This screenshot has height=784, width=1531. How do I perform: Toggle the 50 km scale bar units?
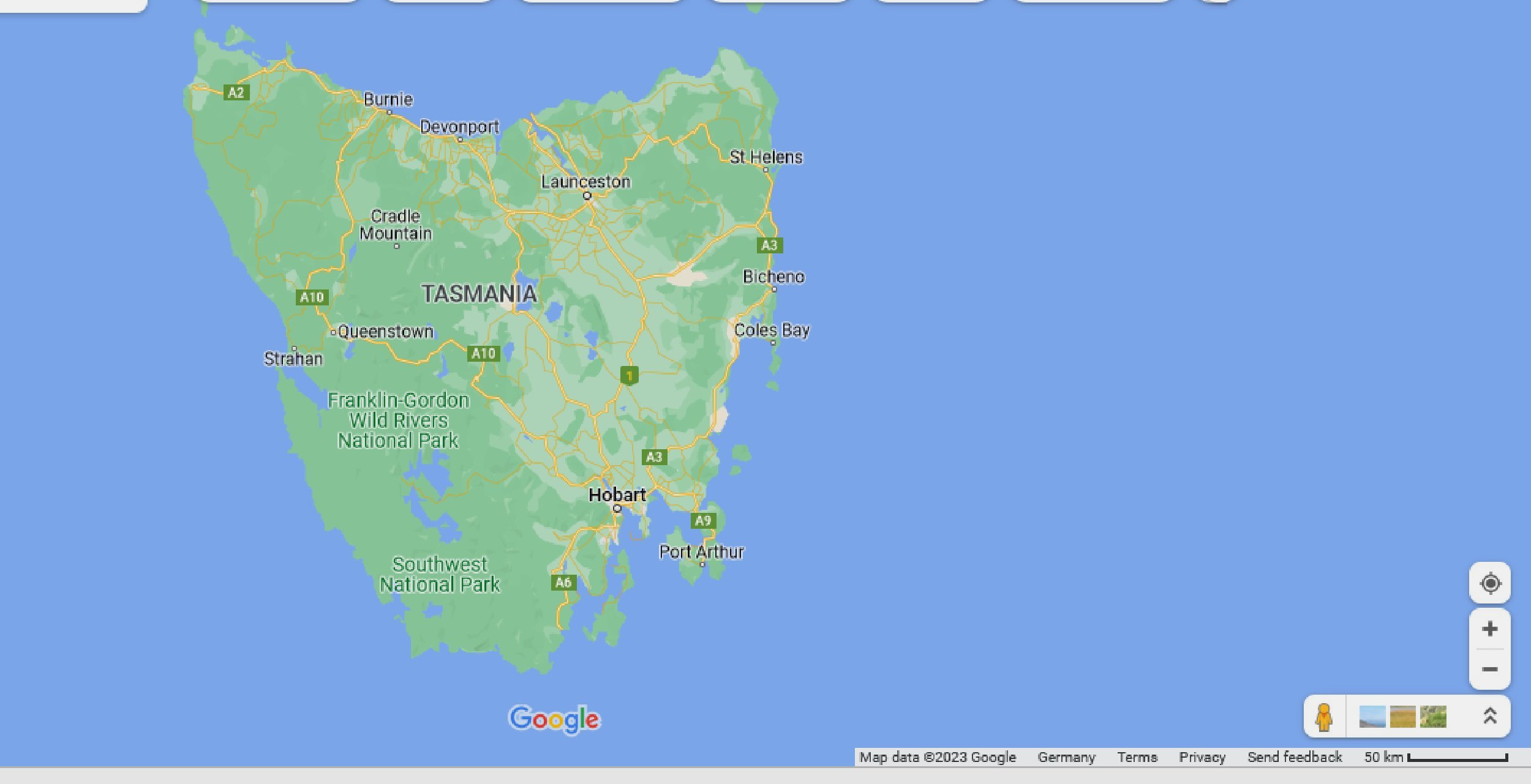click(1435, 757)
